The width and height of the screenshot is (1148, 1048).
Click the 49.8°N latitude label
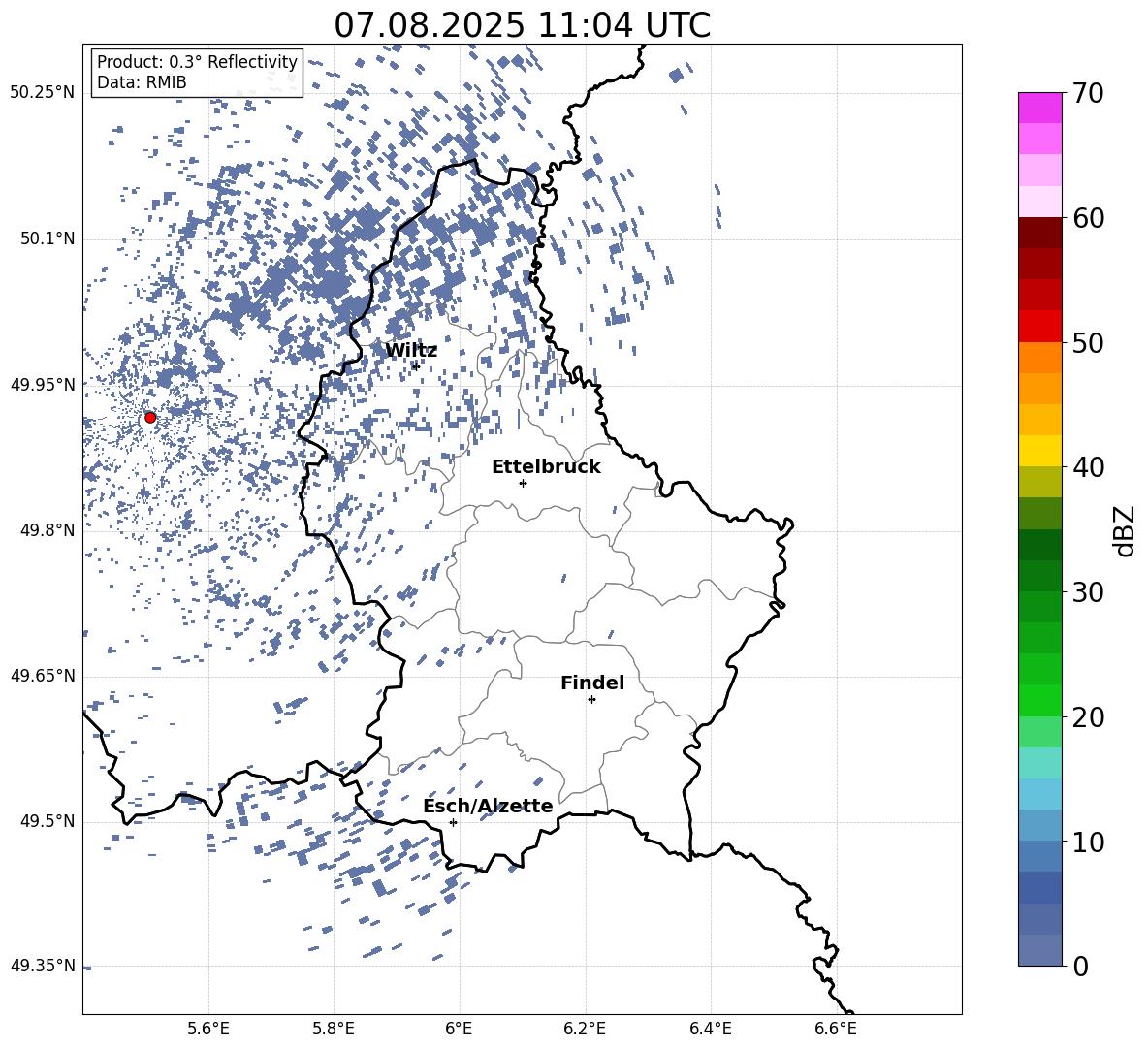[48, 530]
